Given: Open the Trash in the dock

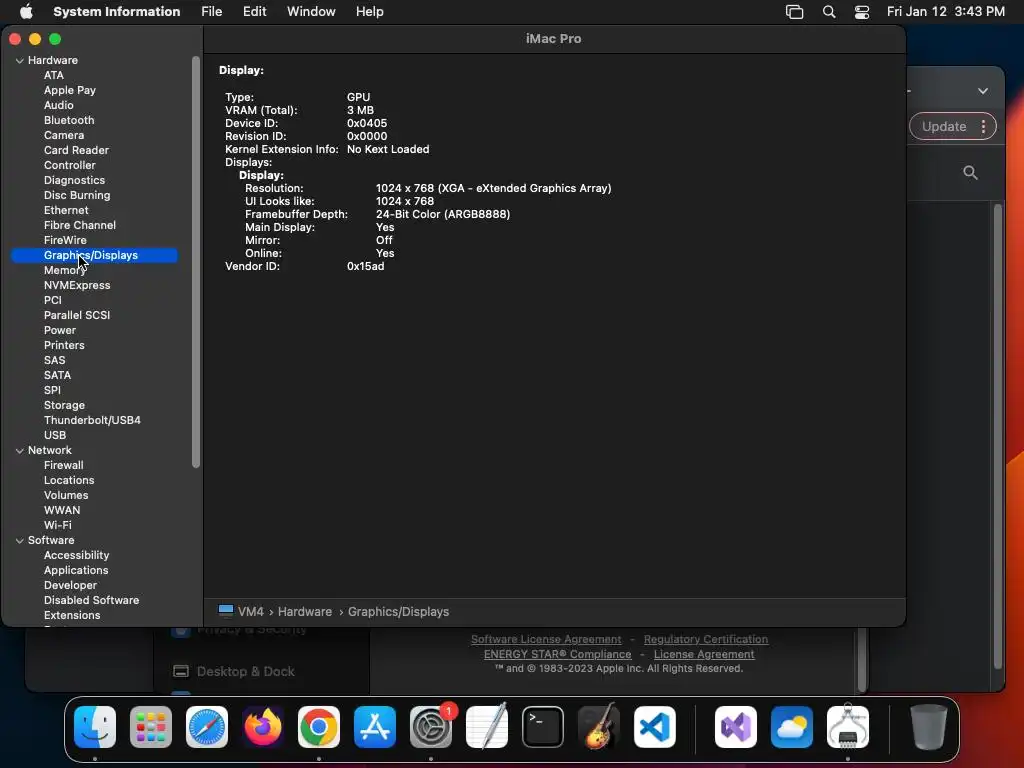Looking at the screenshot, I should [x=929, y=727].
